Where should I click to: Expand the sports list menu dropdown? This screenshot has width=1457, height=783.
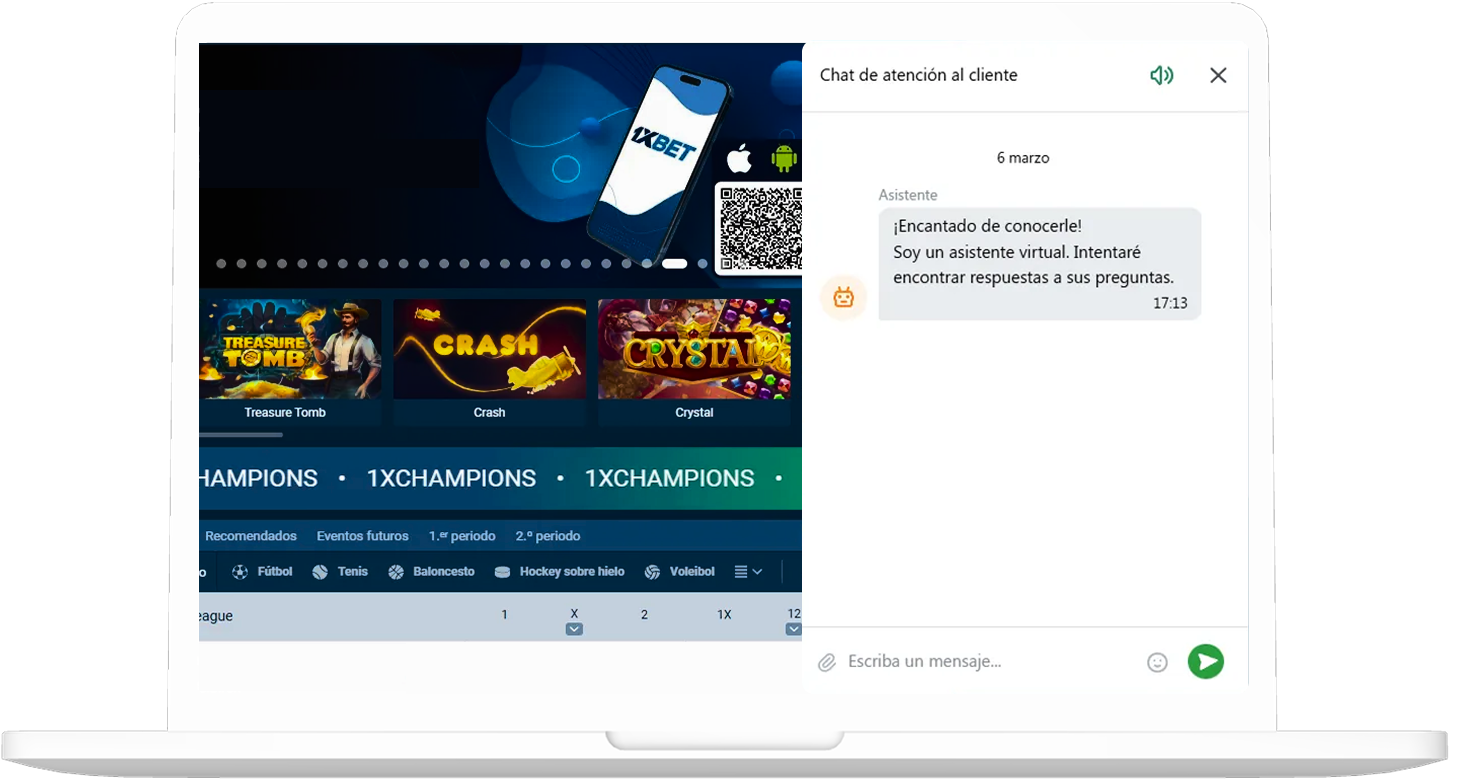748,572
